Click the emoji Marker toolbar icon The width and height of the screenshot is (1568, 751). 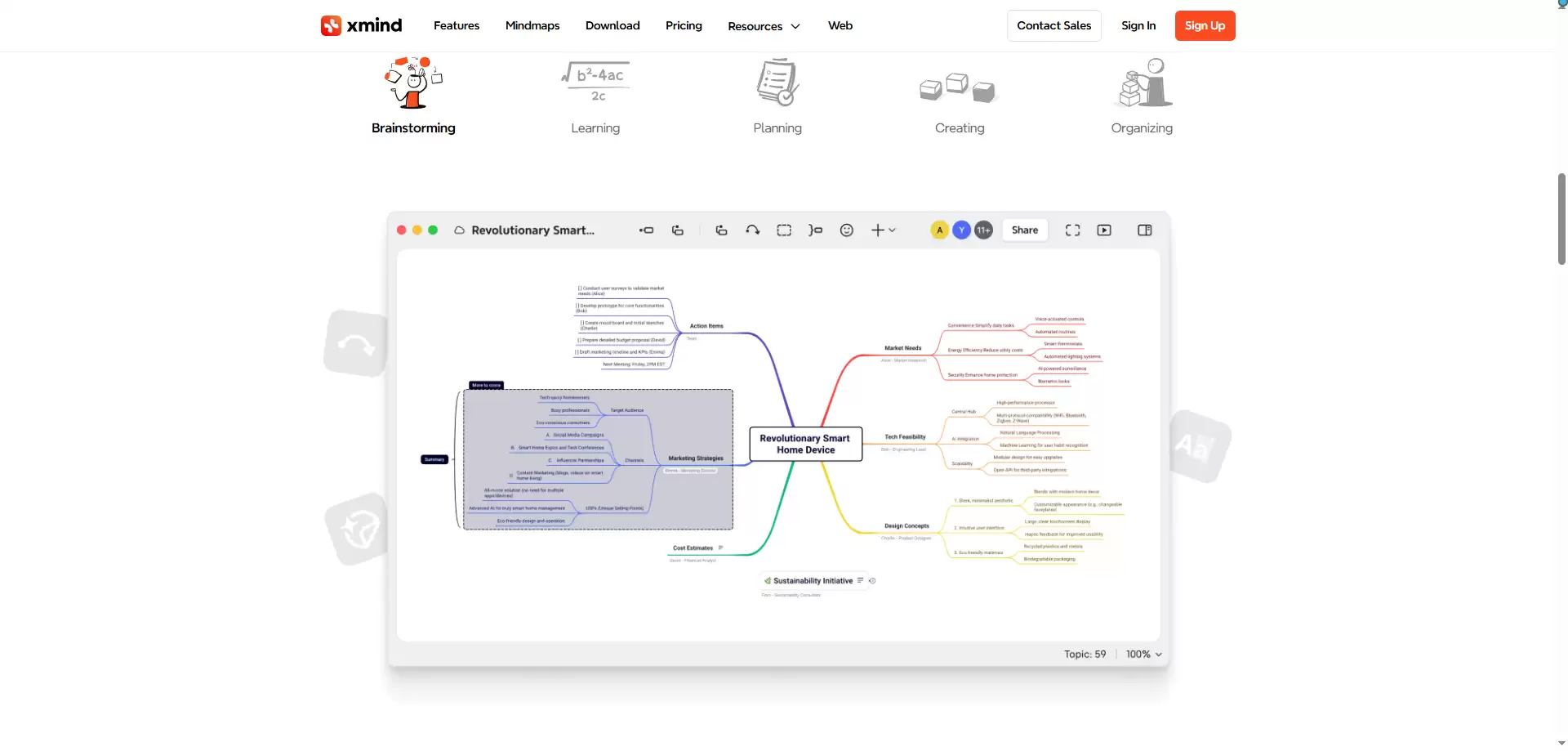pyautogui.click(x=847, y=230)
